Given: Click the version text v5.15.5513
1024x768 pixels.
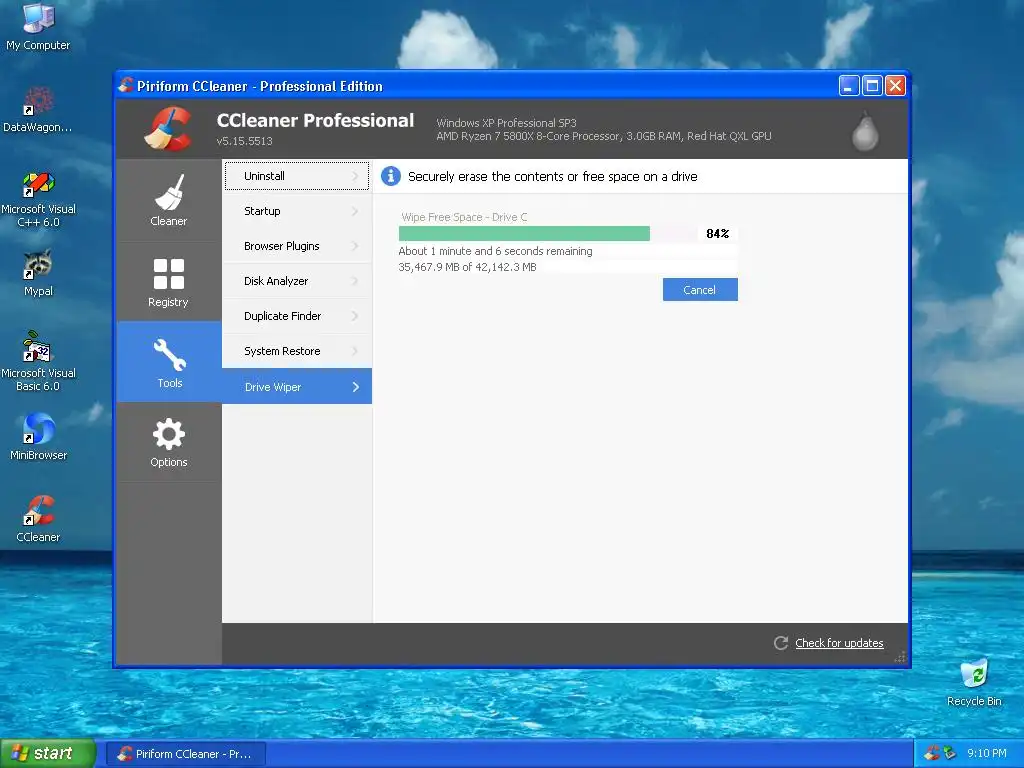Looking at the screenshot, I should 244,141.
